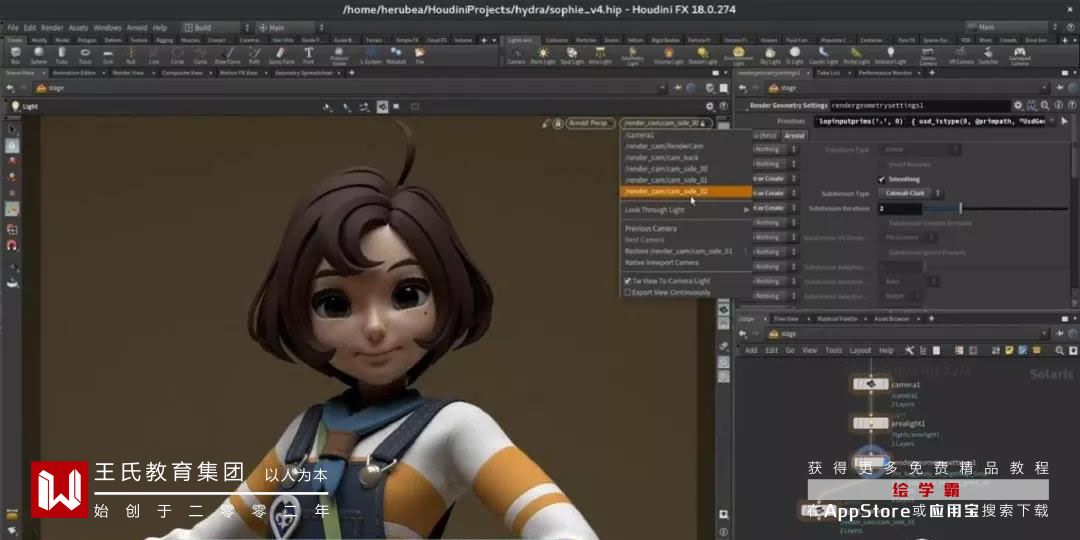Viewport: 1080px width, 540px height.
Task: Select the Line shelf tool
Action: (x=154, y=54)
